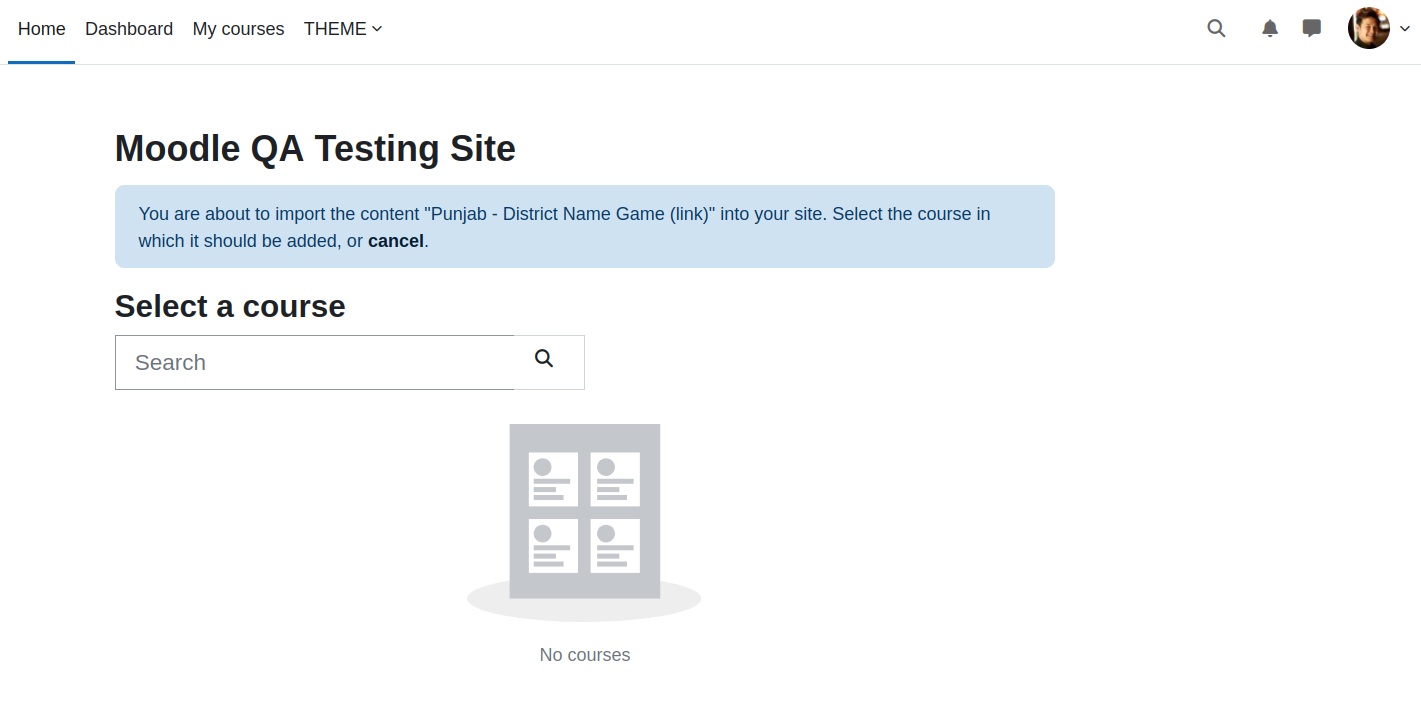This screenshot has height=704, width=1421.
Task: Open the search icon in the top navbar
Action: [1216, 28]
